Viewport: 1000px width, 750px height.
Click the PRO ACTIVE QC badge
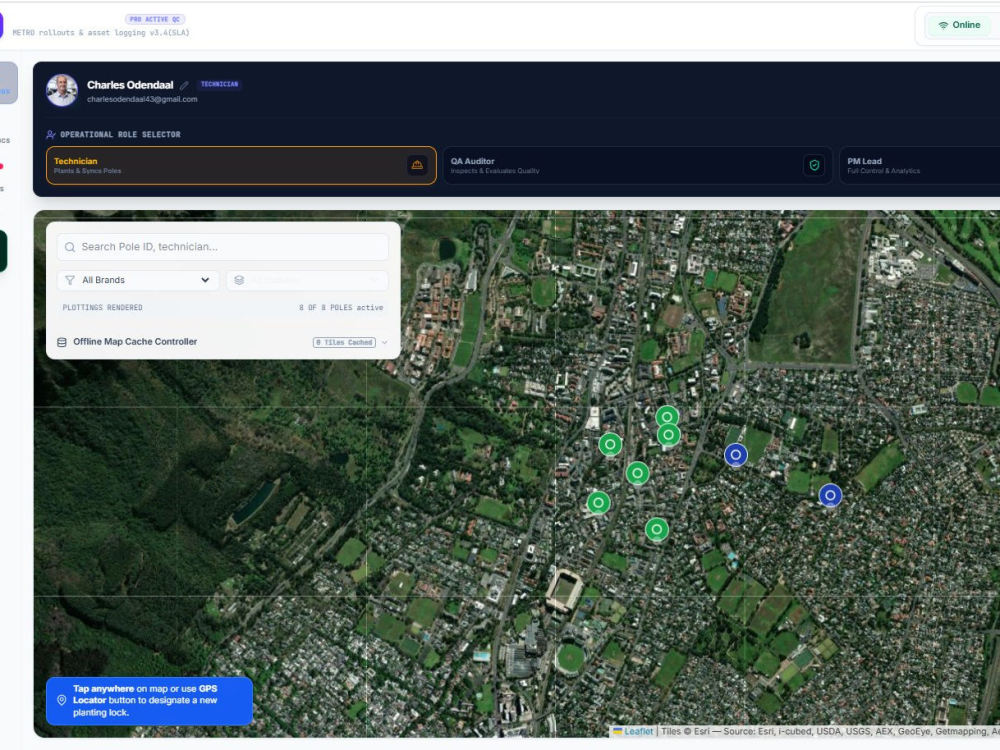[x=155, y=19]
